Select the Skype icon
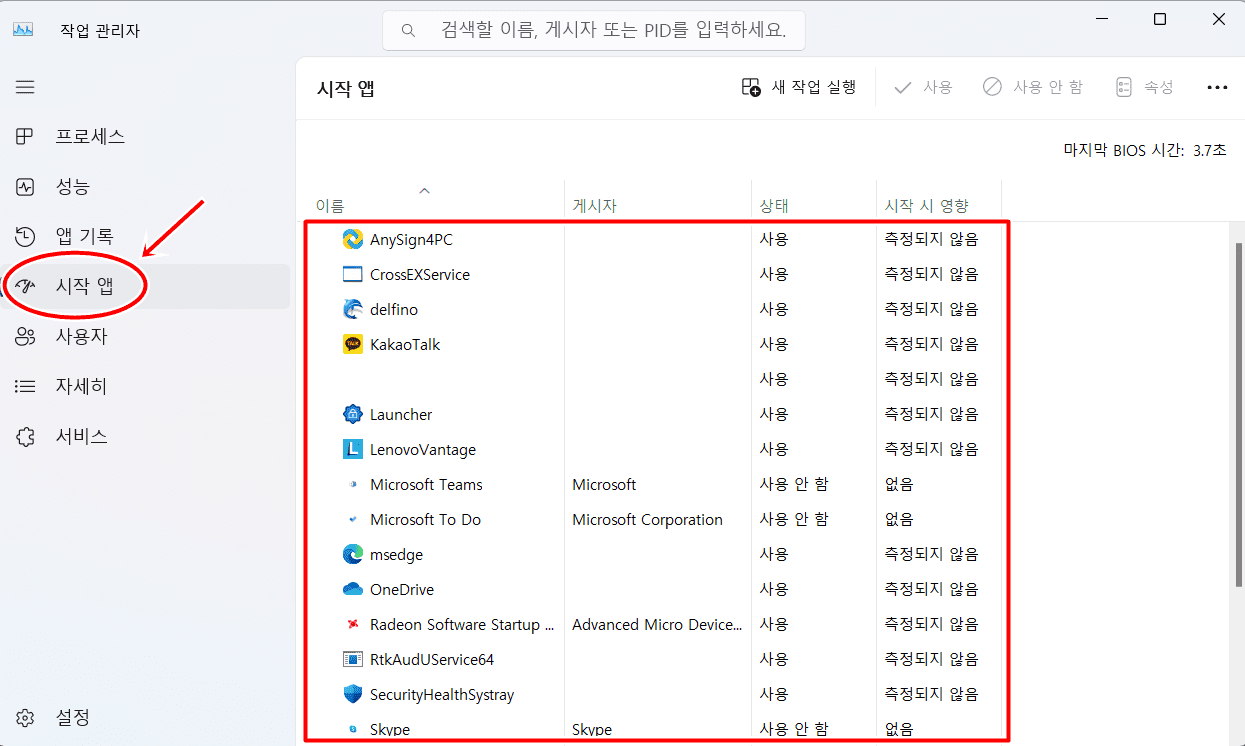Screen dimensions: 1245x746 352,729
